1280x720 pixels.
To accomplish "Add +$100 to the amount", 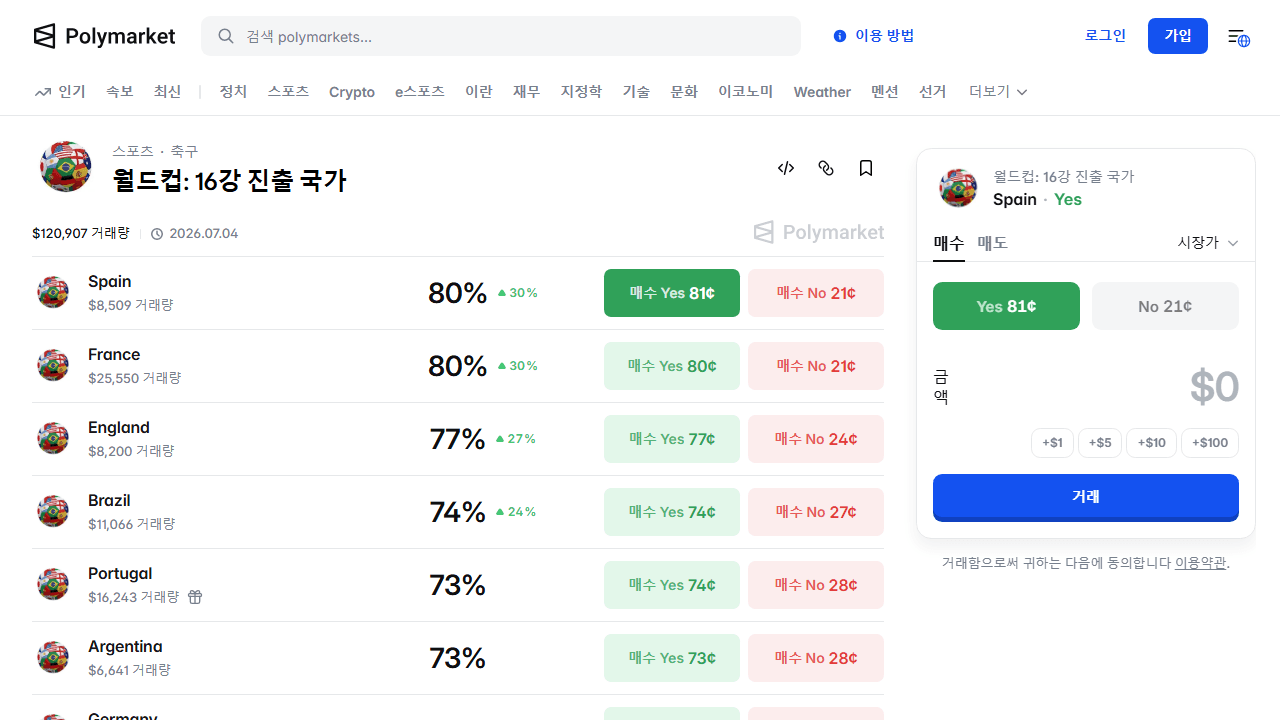I will pyautogui.click(x=1210, y=443).
